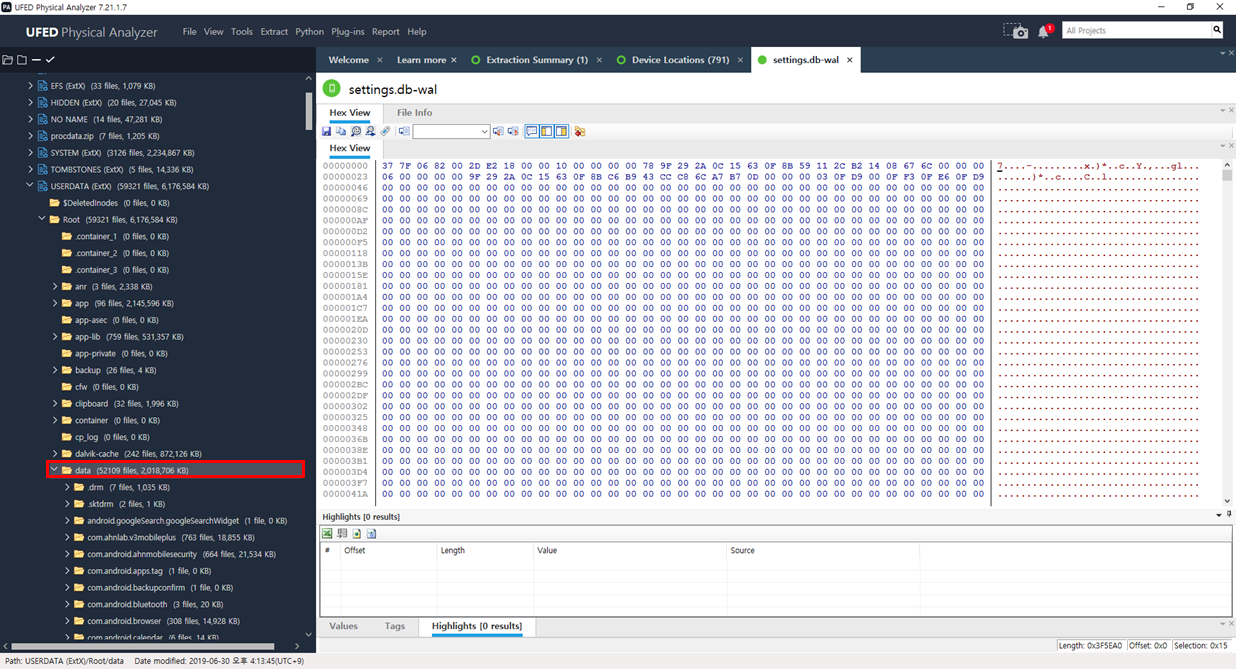Open the Report menu
Image resolution: width=1236 pixels, height=669 pixels.
coord(386,32)
